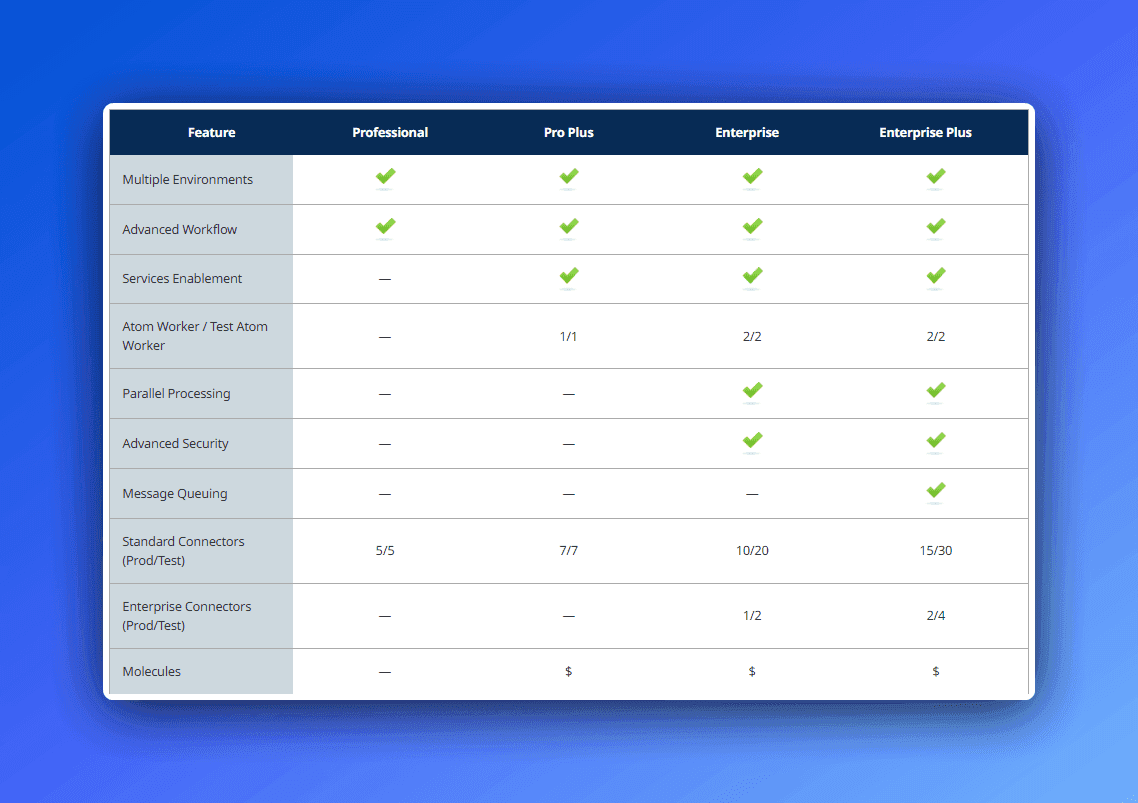Image resolution: width=1138 pixels, height=803 pixels.
Task: Click Pro Plus checkmark for Services Enablement
Action: point(569,276)
